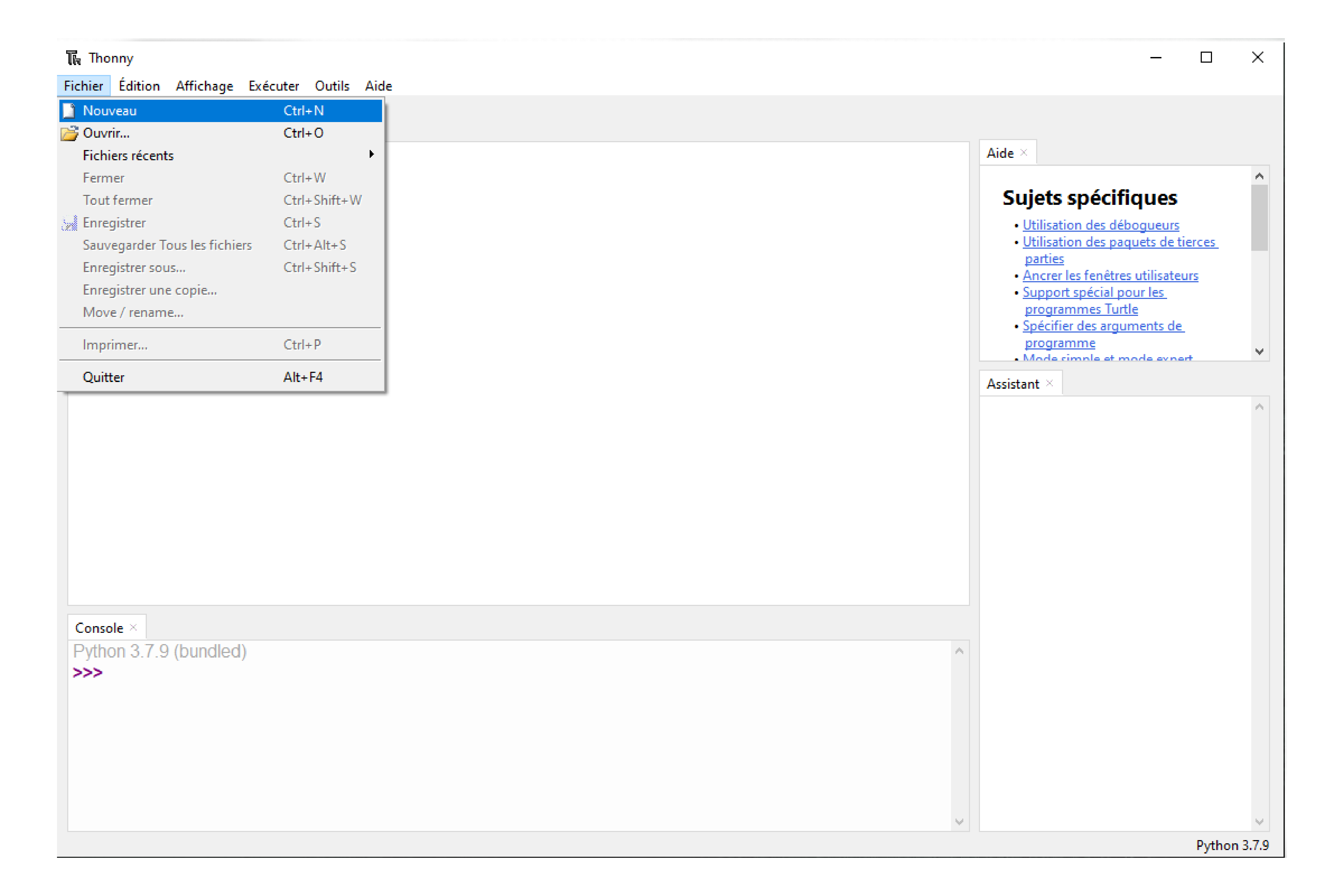This screenshot has width=1344, height=896.
Task: Click the Ouvrir folder icon
Action: tap(69, 133)
